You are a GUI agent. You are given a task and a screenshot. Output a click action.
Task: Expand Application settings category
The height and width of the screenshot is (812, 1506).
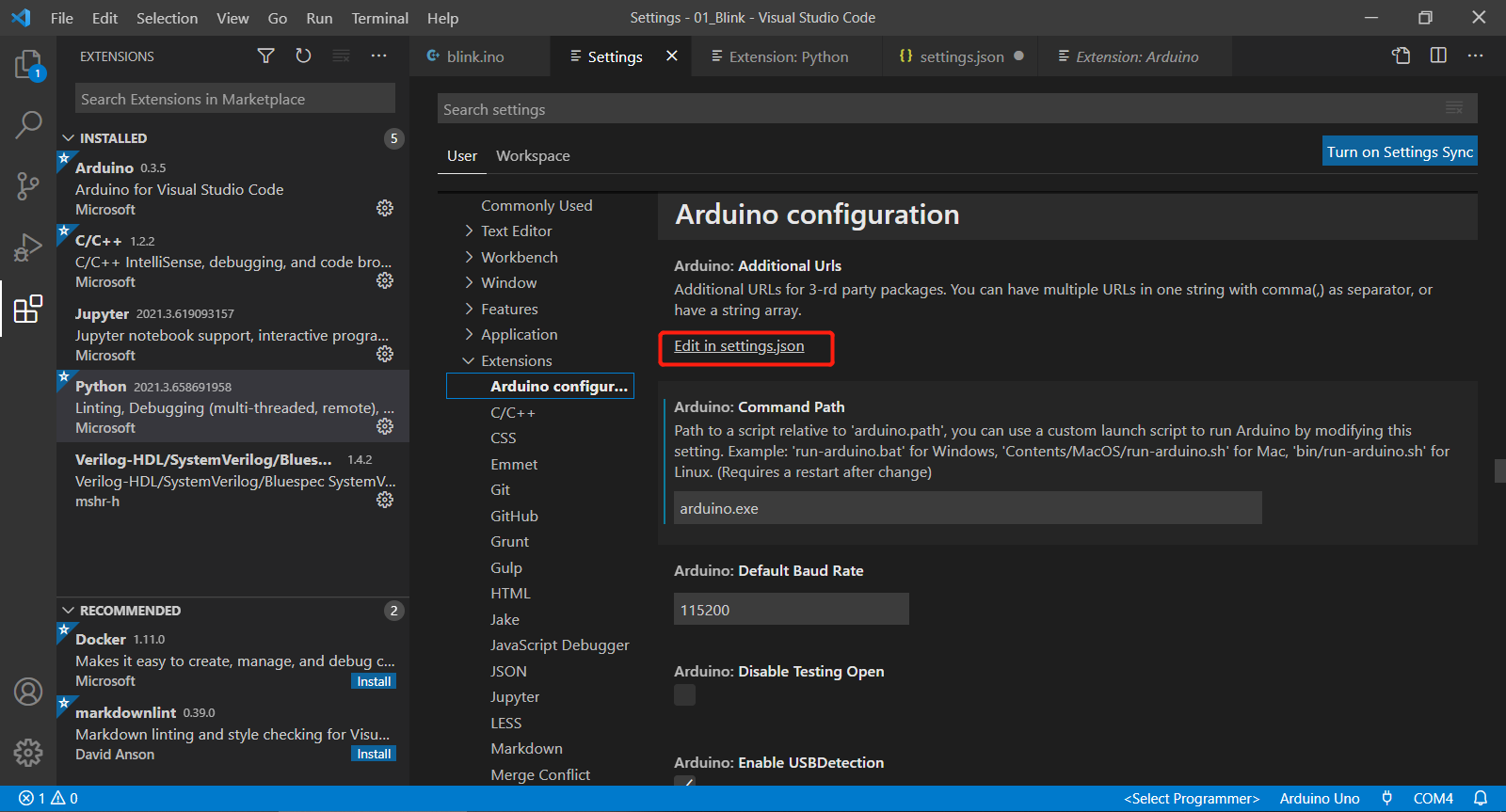[x=470, y=335]
